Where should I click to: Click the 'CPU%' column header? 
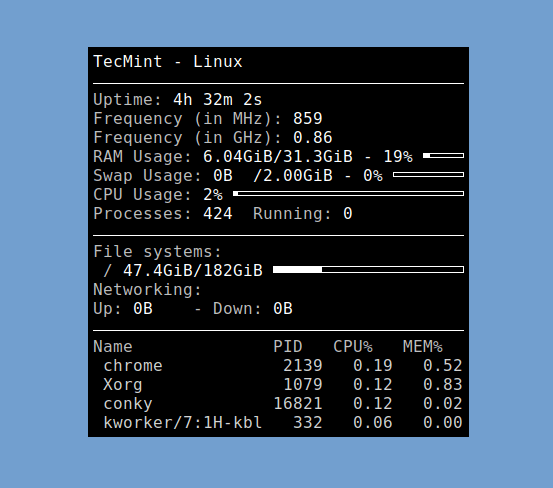pyautogui.click(x=353, y=347)
